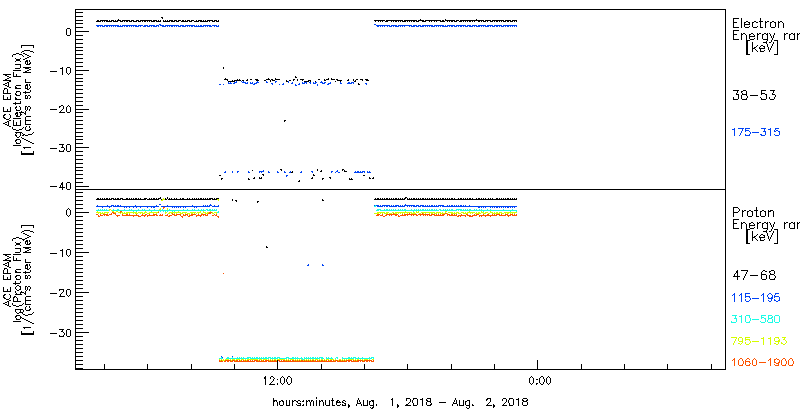This screenshot has height=410, width=800.
Task: Click the lone orange proton point near -15
Action: click(223, 273)
